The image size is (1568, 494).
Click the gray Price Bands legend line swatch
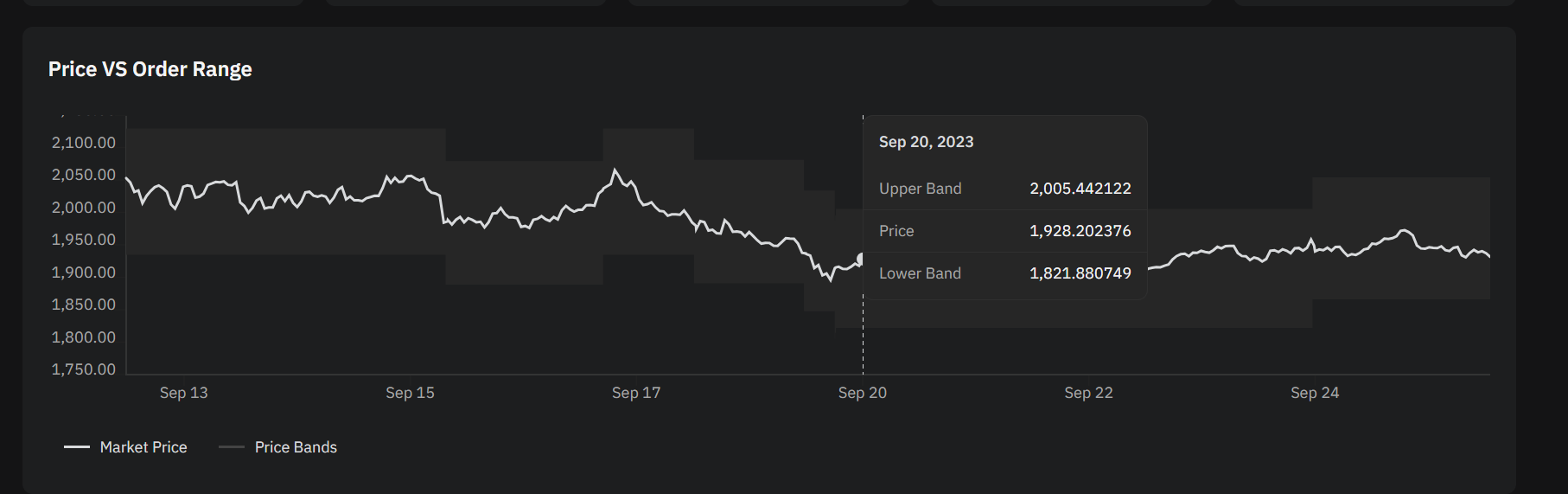[x=232, y=447]
